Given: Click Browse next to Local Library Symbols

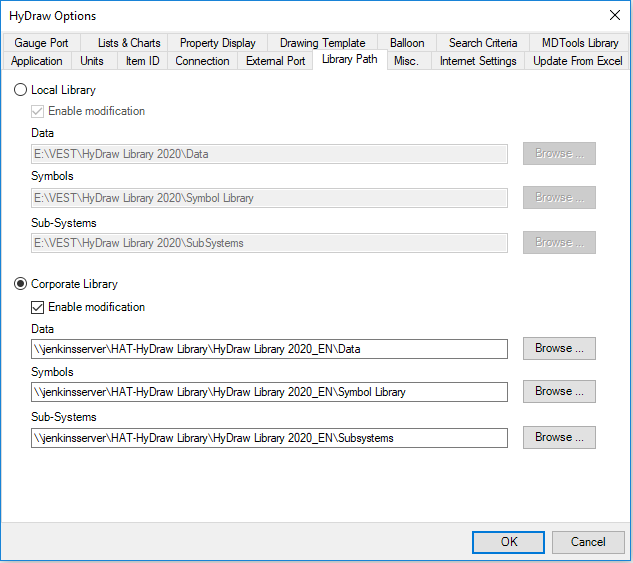Looking at the screenshot, I should pos(559,197).
